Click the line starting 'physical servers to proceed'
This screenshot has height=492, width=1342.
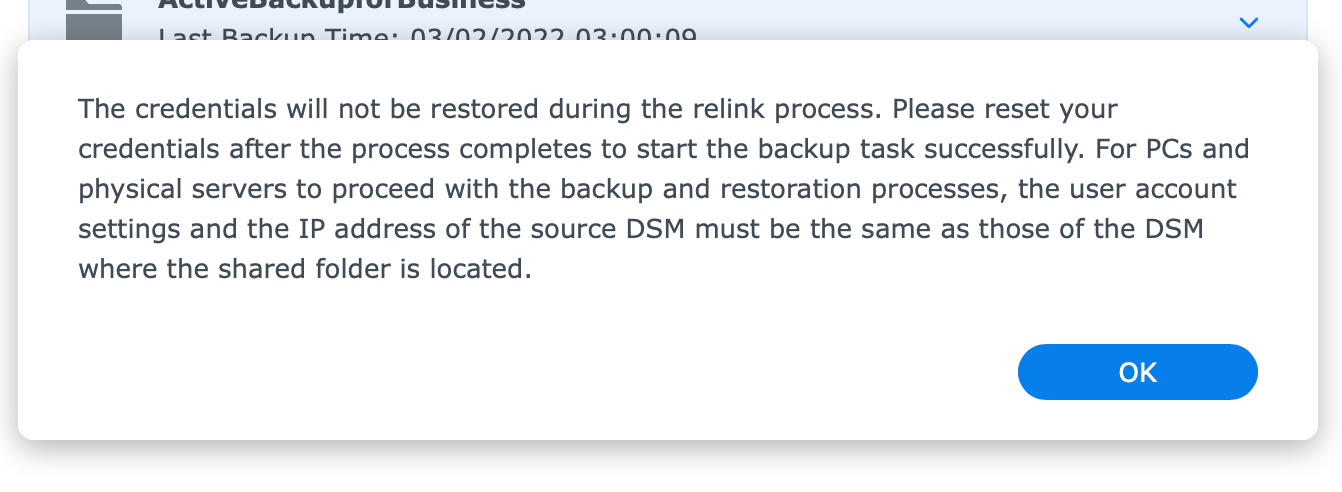657,189
